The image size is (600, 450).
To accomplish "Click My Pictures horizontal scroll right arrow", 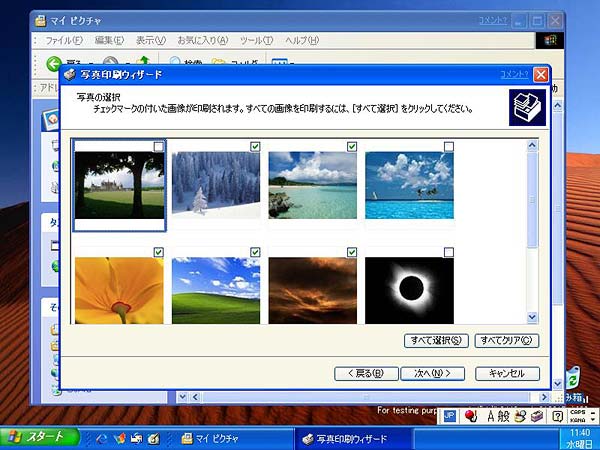I will (544, 397).
